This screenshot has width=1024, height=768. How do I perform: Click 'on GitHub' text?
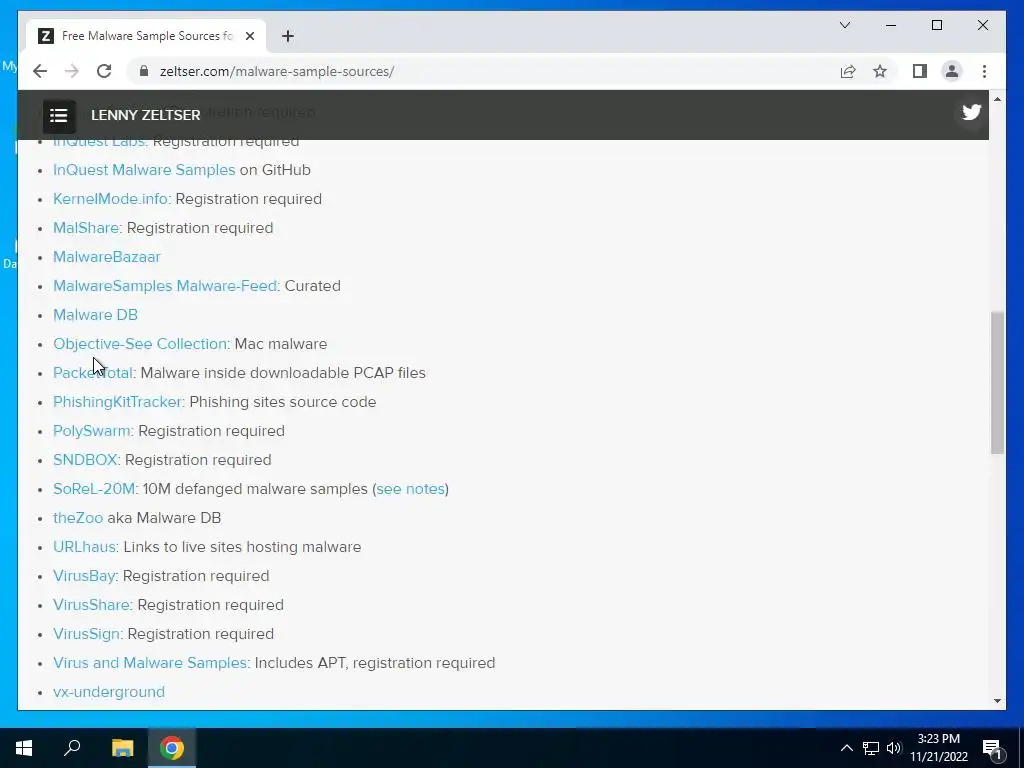[x=275, y=170]
